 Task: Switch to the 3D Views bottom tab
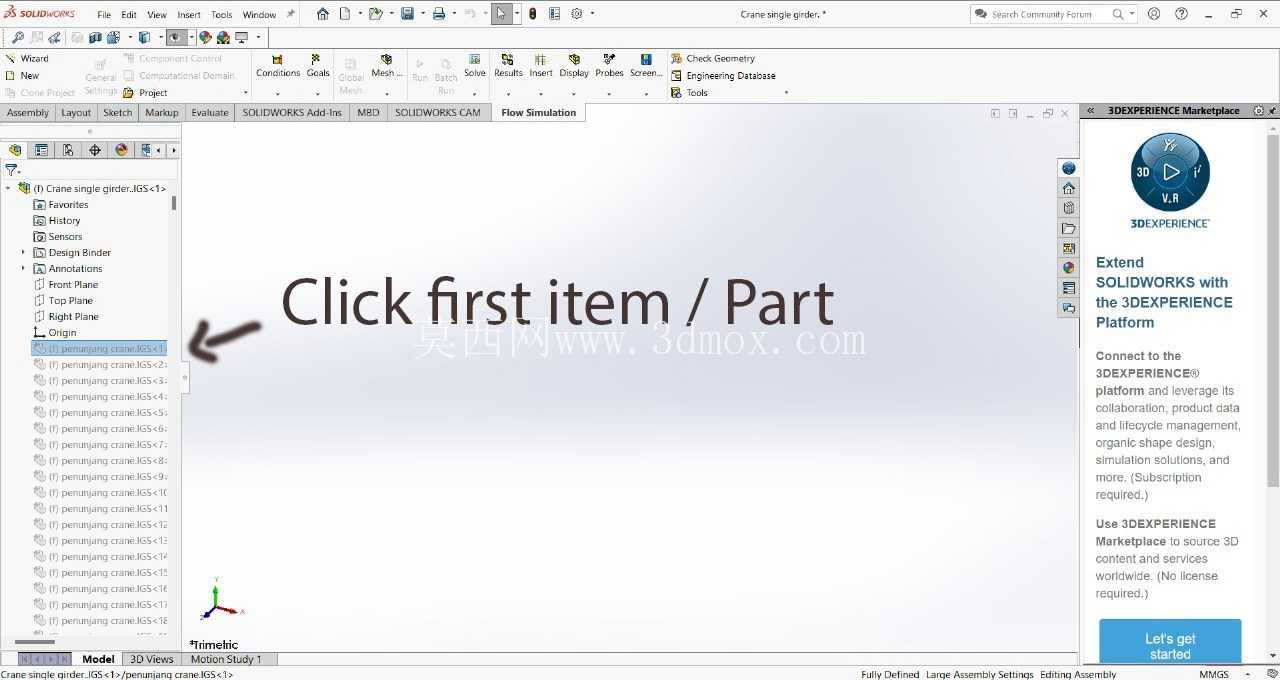coord(152,659)
